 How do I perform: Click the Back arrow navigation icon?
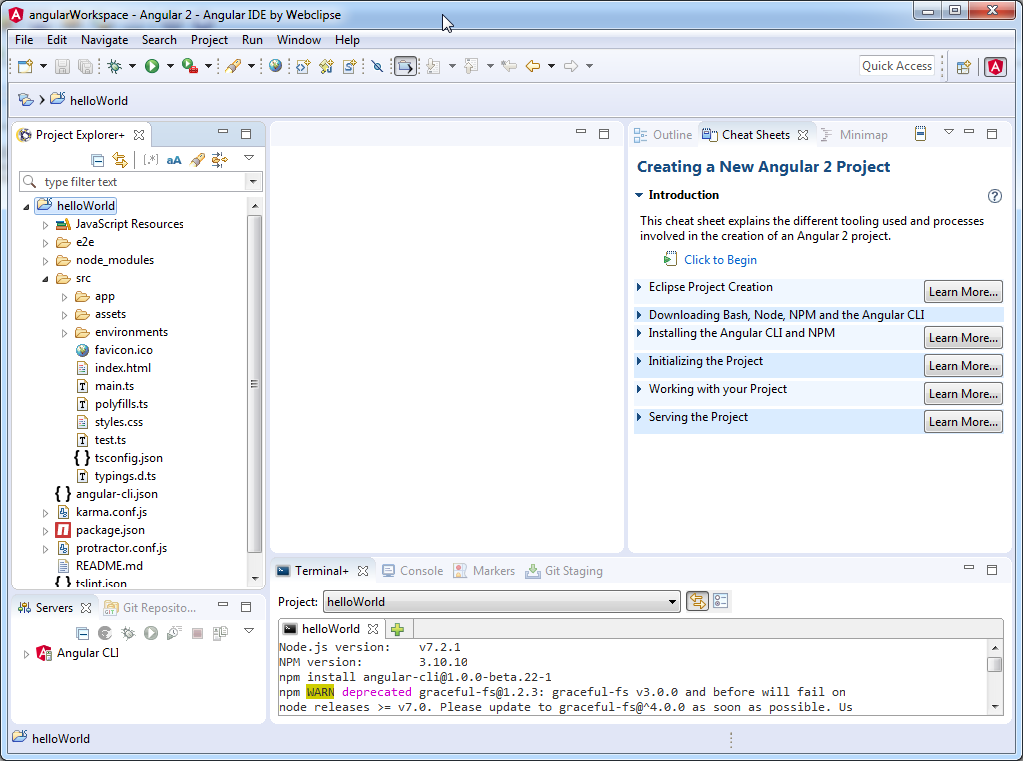click(533, 66)
